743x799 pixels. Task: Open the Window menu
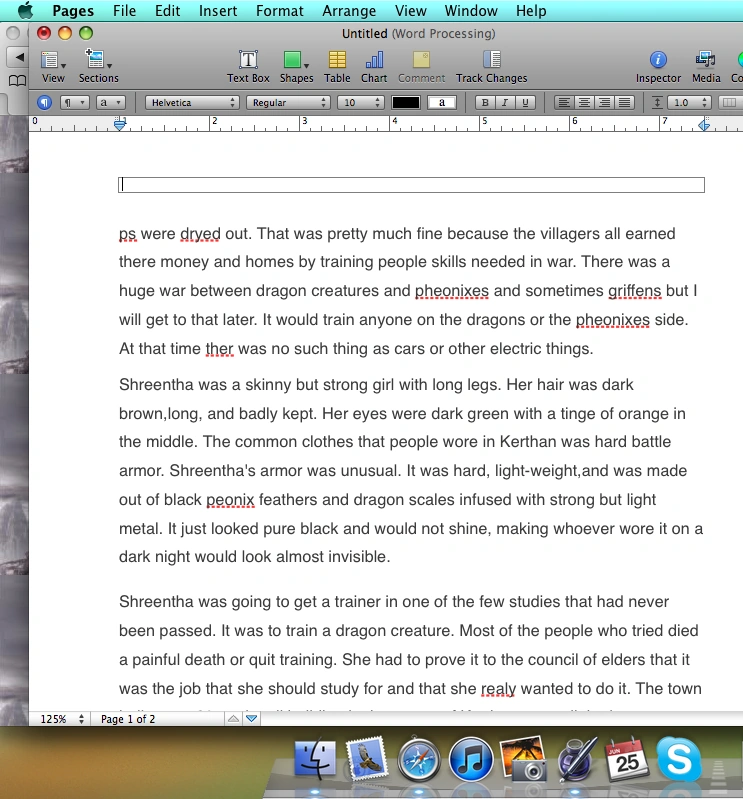pyautogui.click(x=471, y=11)
